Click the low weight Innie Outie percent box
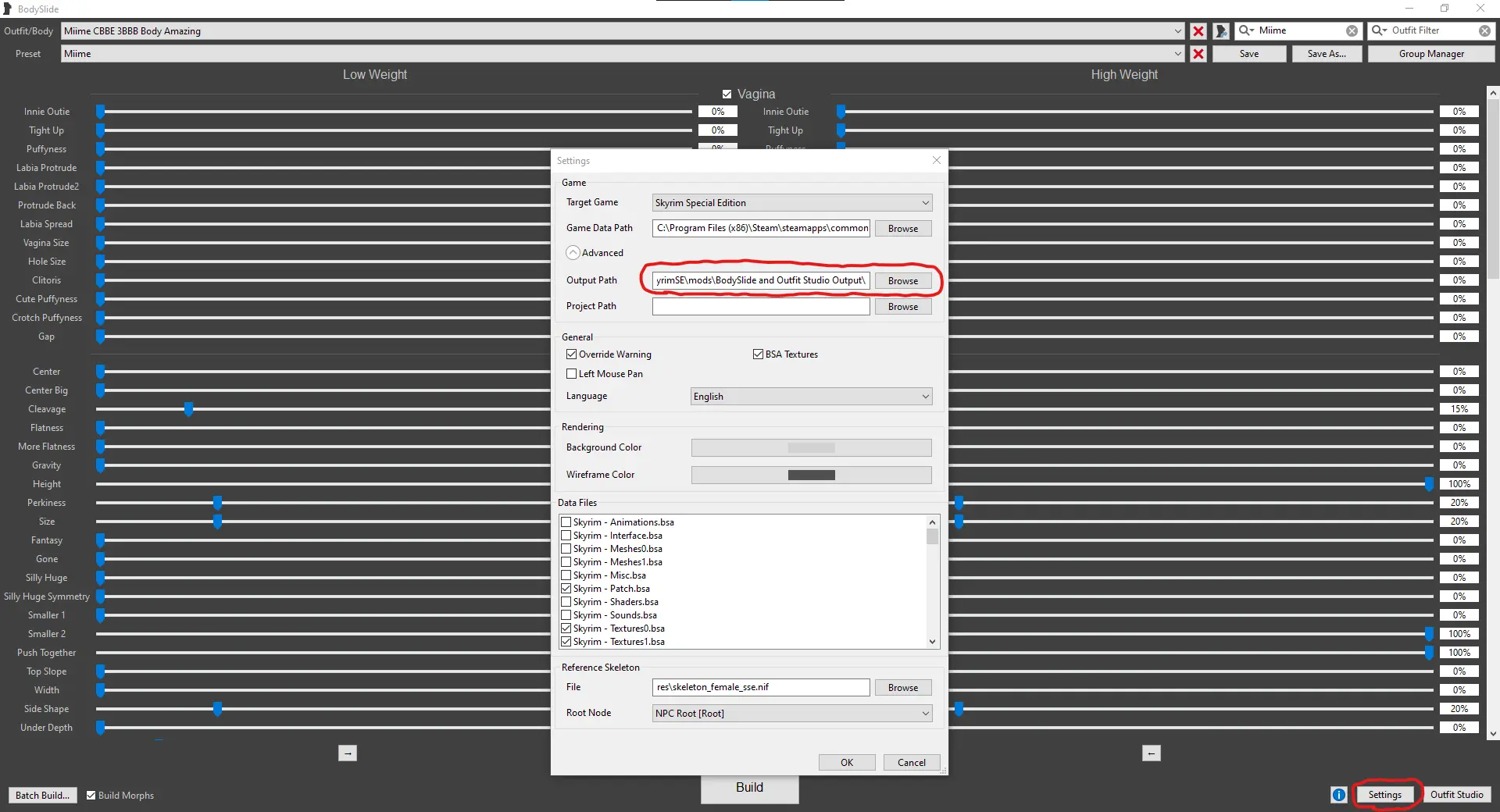The width and height of the screenshot is (1500, 812). pos(717,112)
